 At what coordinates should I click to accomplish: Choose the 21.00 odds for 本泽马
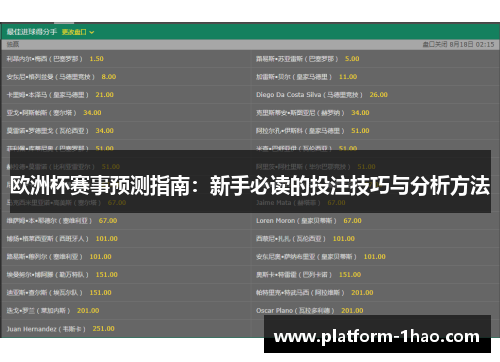[105, 95]
